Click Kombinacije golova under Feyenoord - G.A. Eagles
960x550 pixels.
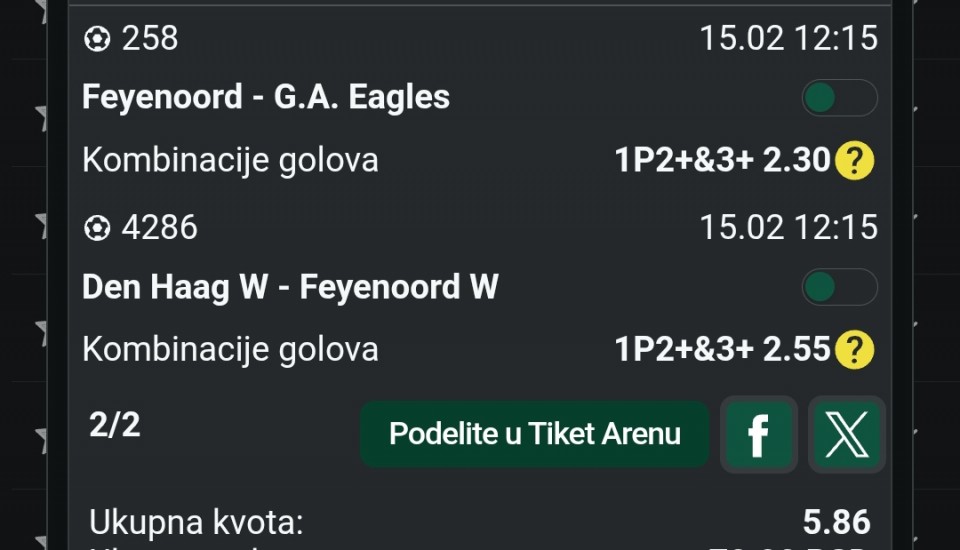pyautogui.click(x=230, y=160)
